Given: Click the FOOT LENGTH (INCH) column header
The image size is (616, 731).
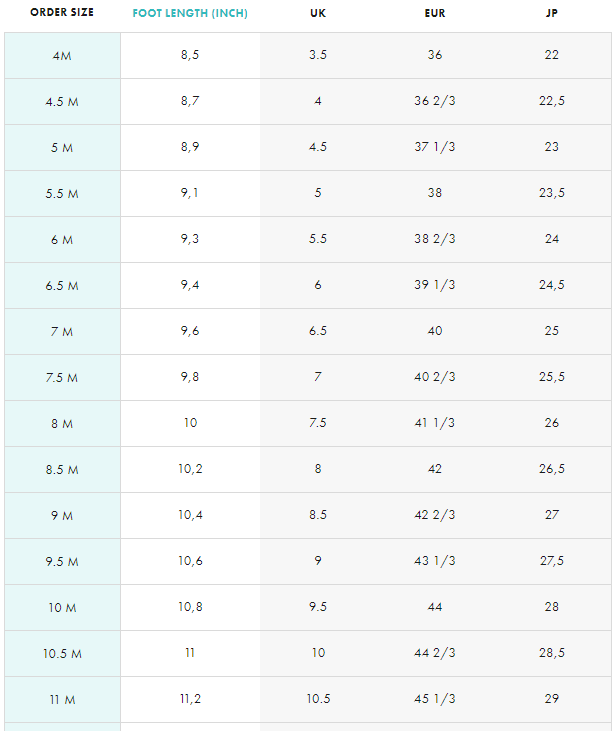Looking at the screenshot, I should click(190, 13).
